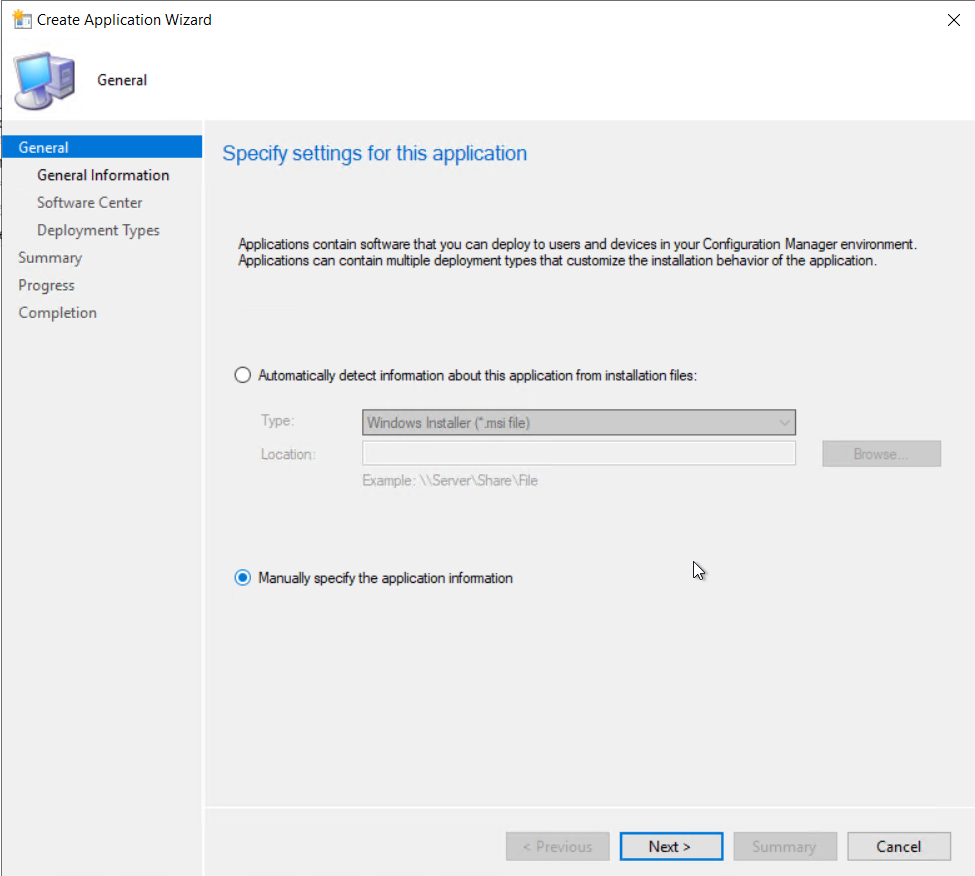Select General in the wizard sidebar
This screenshot has width=975, height=876.
pyautogui.click(x=43, y=146)
